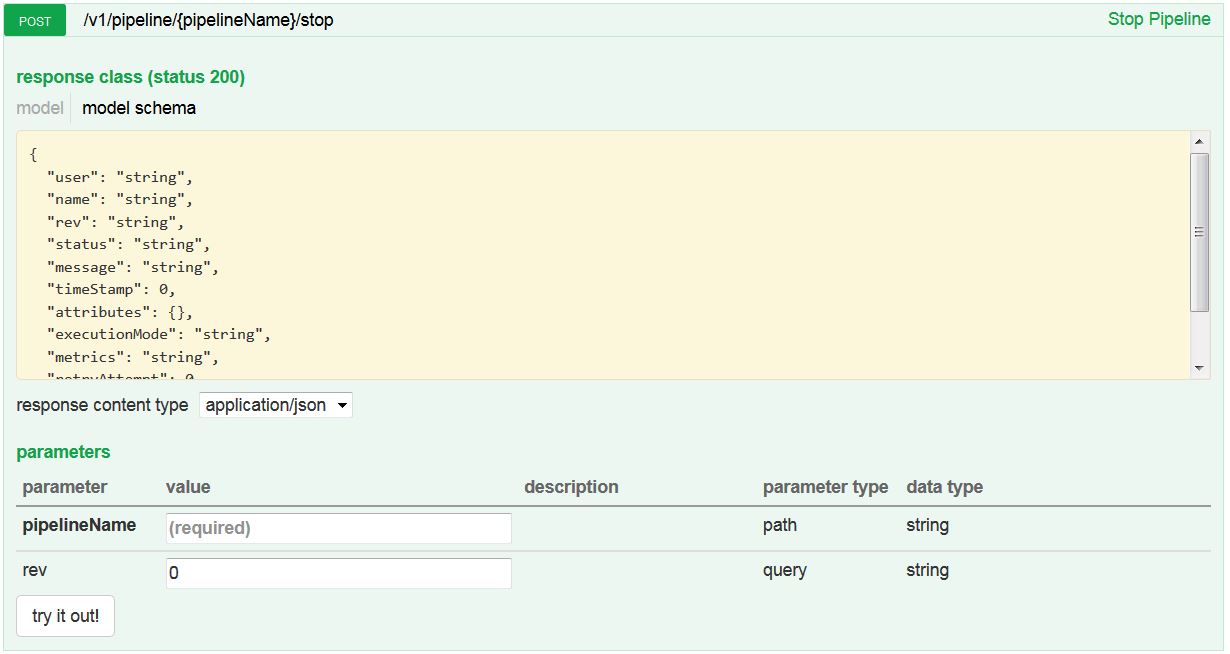
Task: Click the data type column header
Action: (944, 487)
